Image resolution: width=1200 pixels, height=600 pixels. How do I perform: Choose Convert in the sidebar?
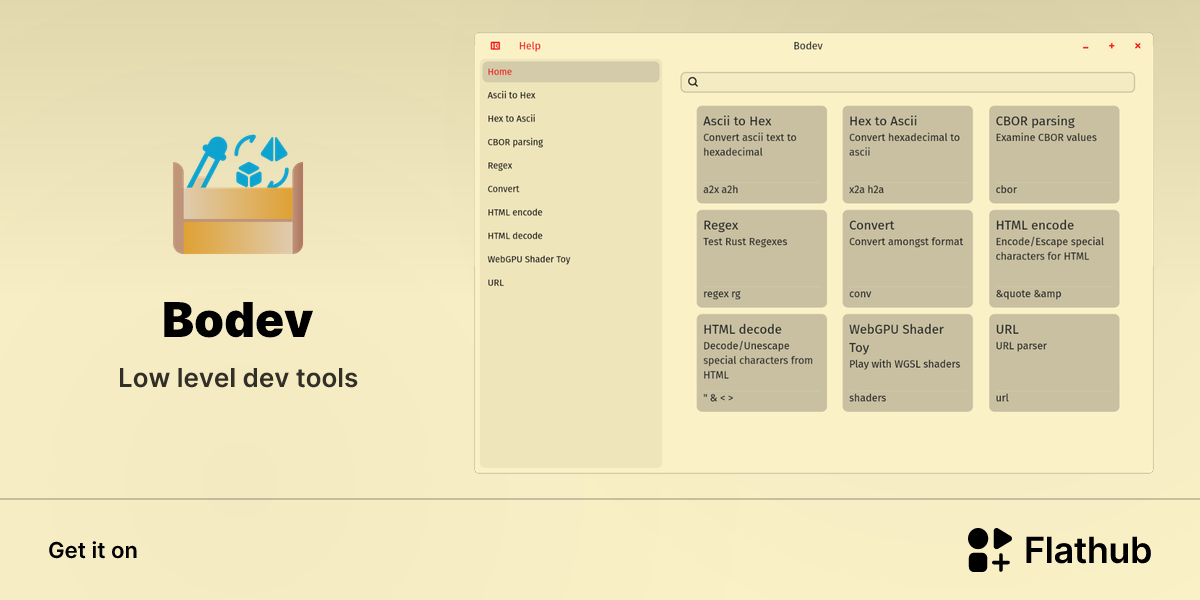pyautogui.click(x=571, y=189)
